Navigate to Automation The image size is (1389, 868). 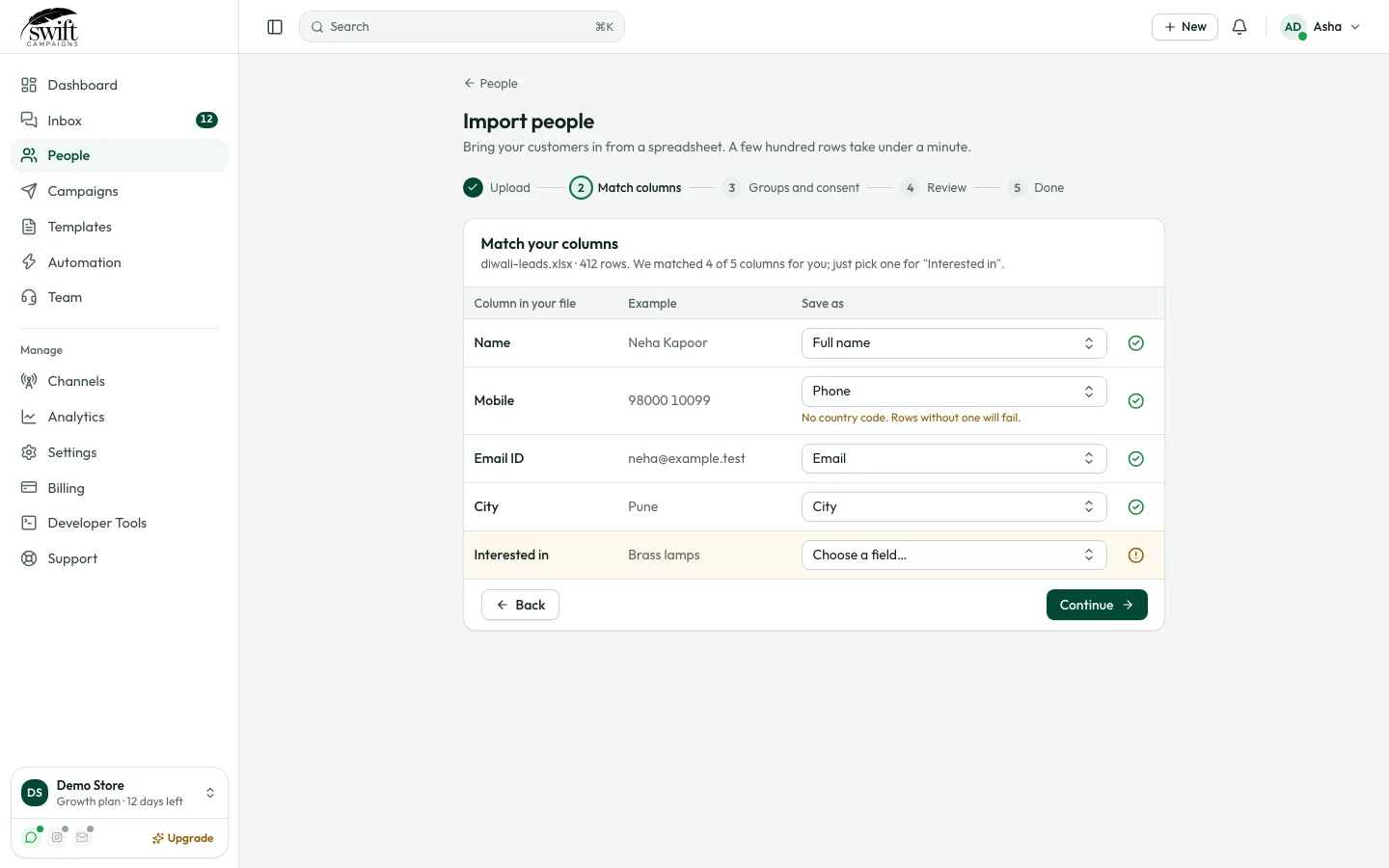[x=120, y=262]
